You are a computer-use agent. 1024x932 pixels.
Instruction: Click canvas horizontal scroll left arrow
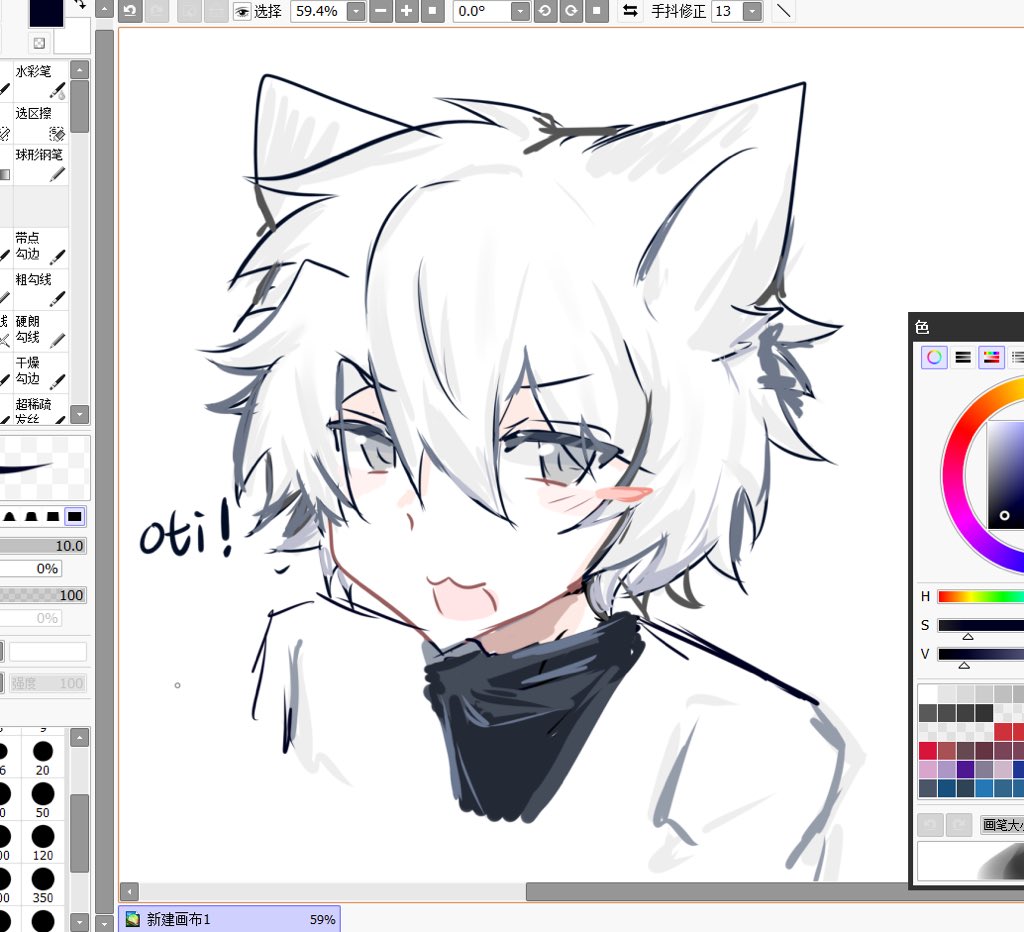[x=129, y=892]
